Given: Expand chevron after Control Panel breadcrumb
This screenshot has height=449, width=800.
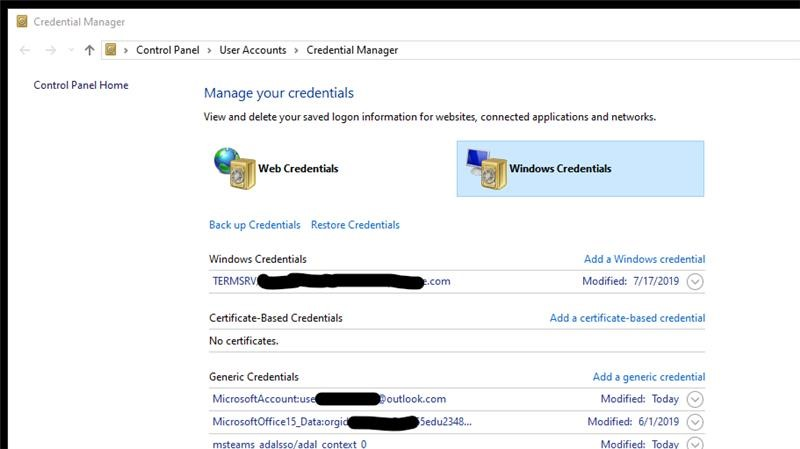Looking at the screenshot, I should [209, 51].
